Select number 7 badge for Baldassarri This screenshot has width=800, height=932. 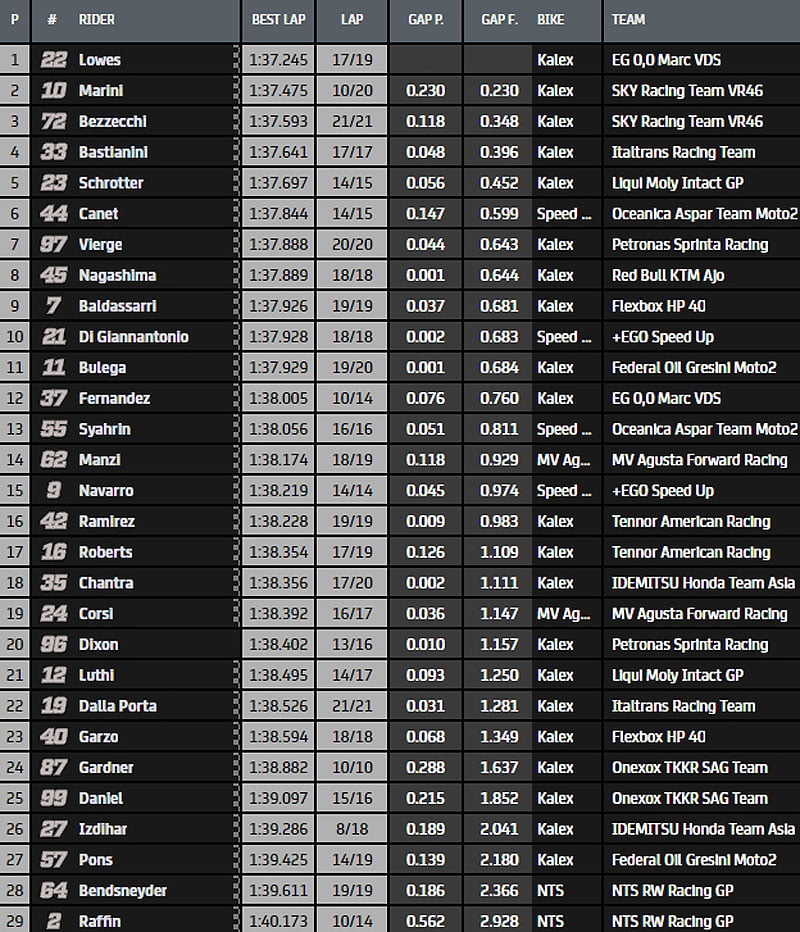tap(54, 306)
